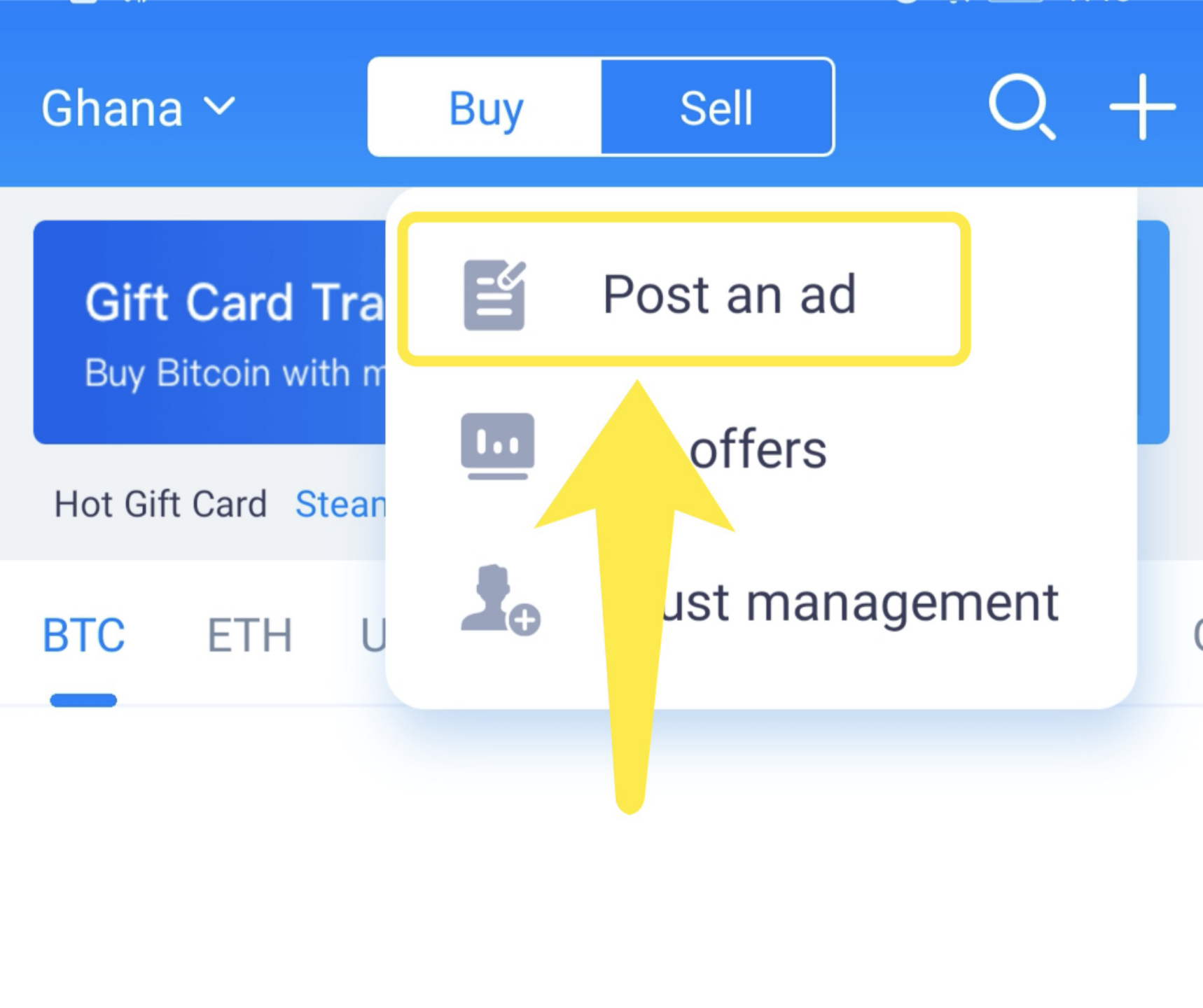Open the trust management menu entry
1203x1008 pixels.
[x=760, y=602]
